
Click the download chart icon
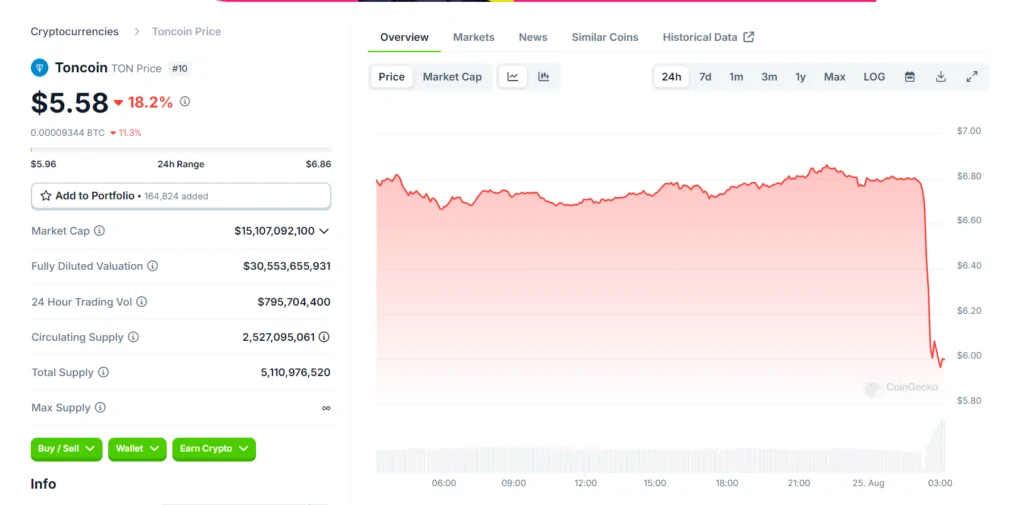pos(940,77)
